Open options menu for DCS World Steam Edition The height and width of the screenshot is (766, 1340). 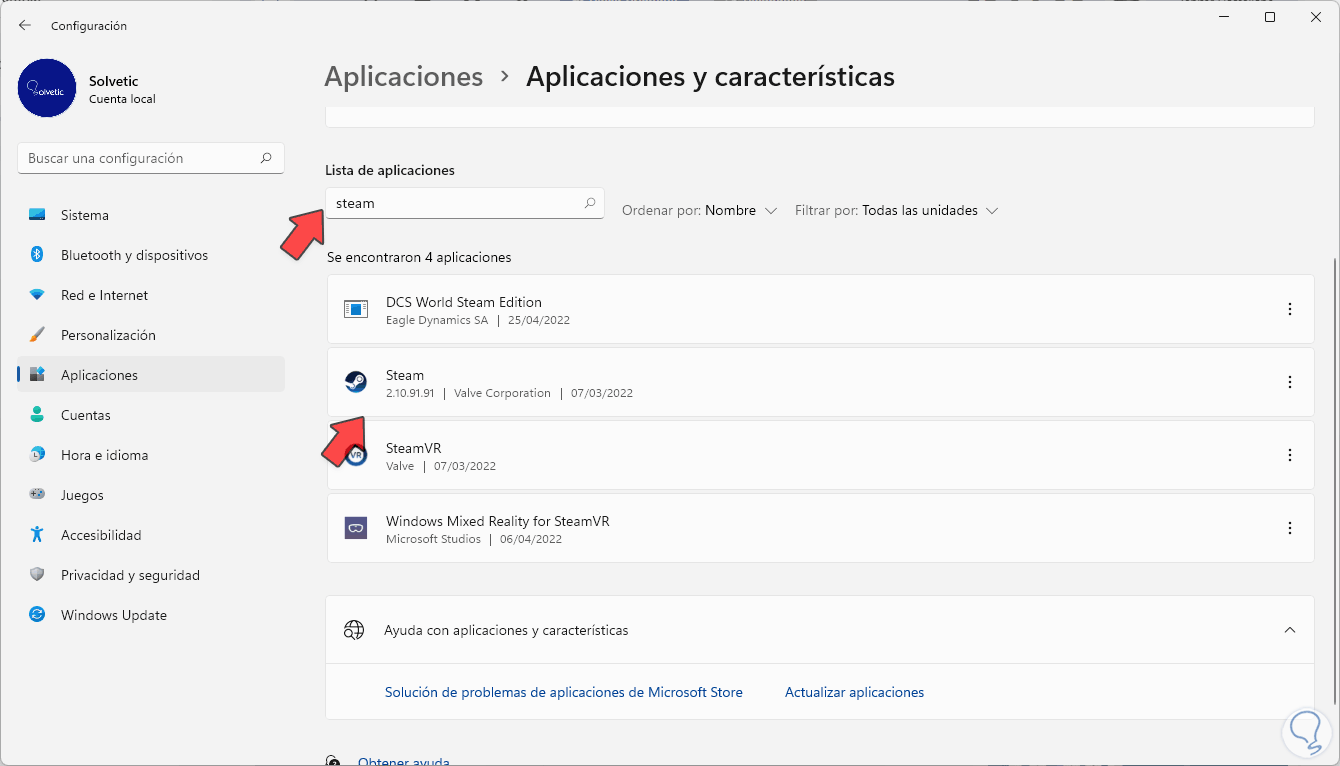tap(1290, 310)
